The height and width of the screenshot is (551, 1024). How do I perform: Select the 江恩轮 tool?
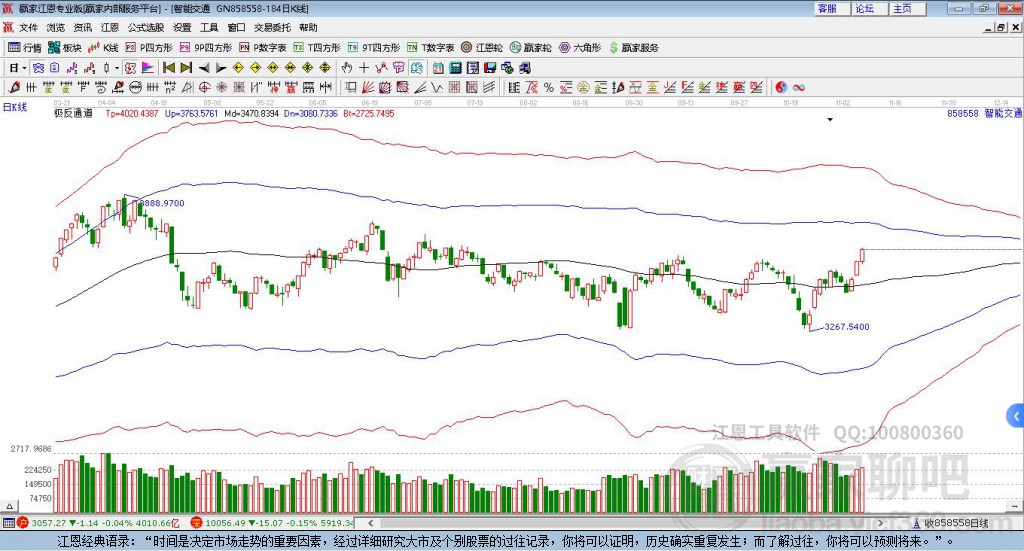(482, 47)
